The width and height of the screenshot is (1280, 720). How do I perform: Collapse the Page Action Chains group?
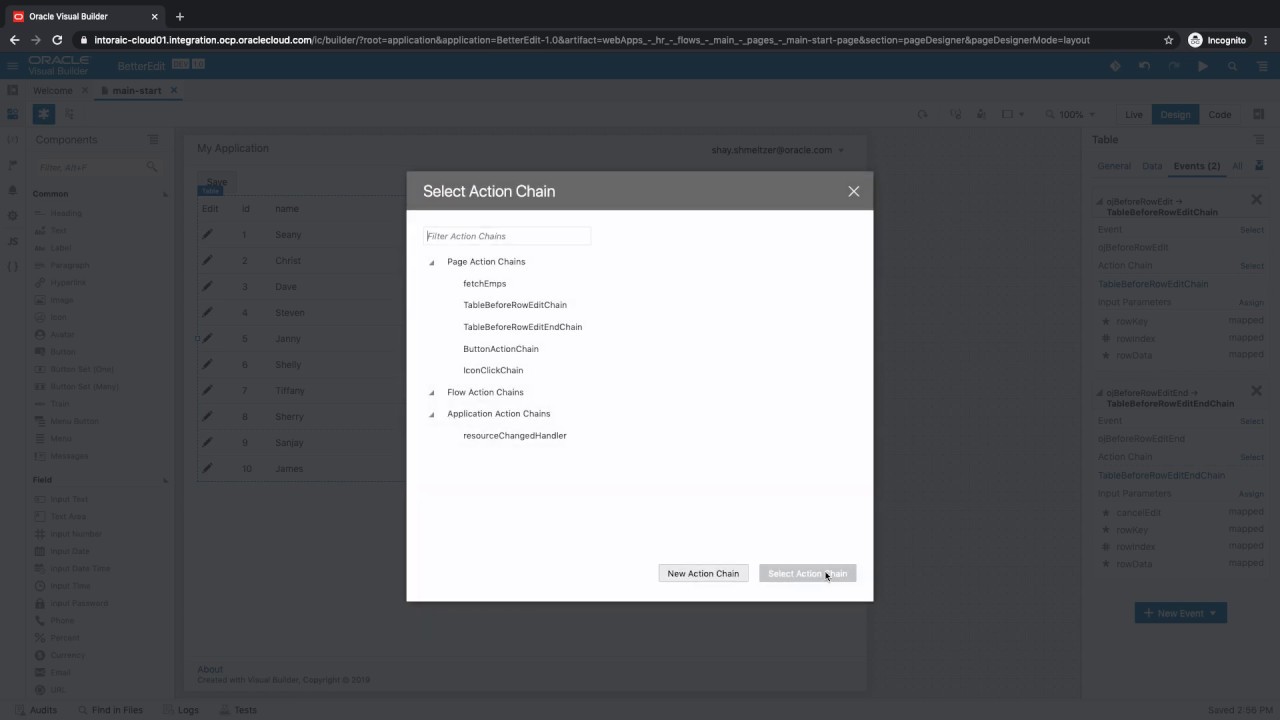click(x=432, y=262)
